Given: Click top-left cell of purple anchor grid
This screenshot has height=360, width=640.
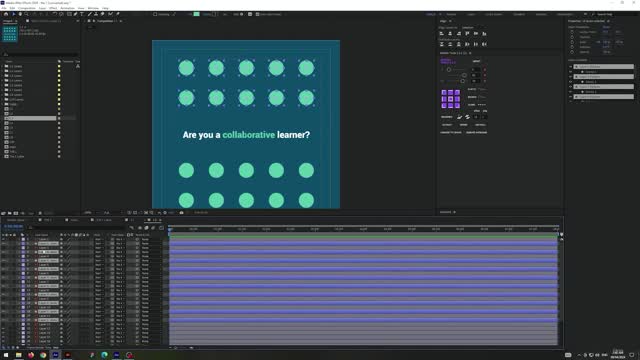Looking at the screenshot, I should click(x=444, y=93).
